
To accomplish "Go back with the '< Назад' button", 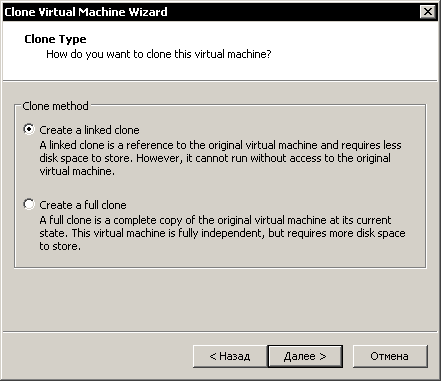I will click(230, 356).
